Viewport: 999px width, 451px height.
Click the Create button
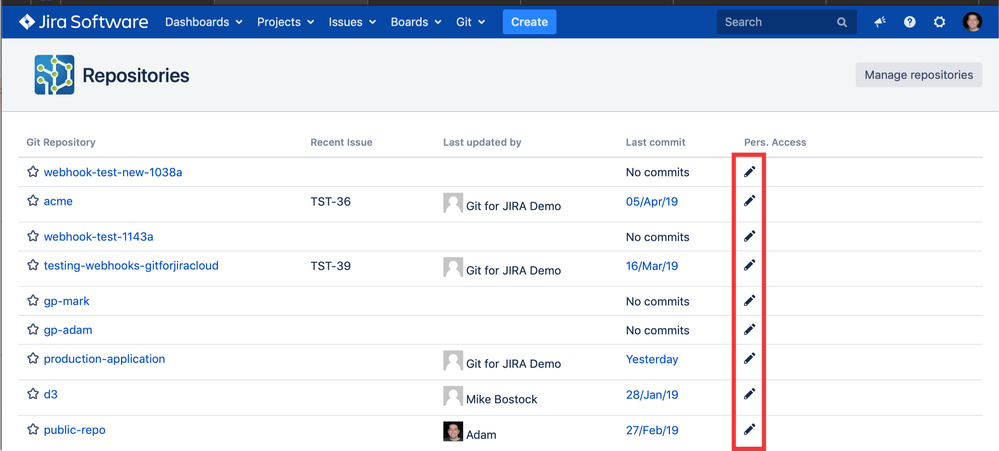tap(529, 22)
